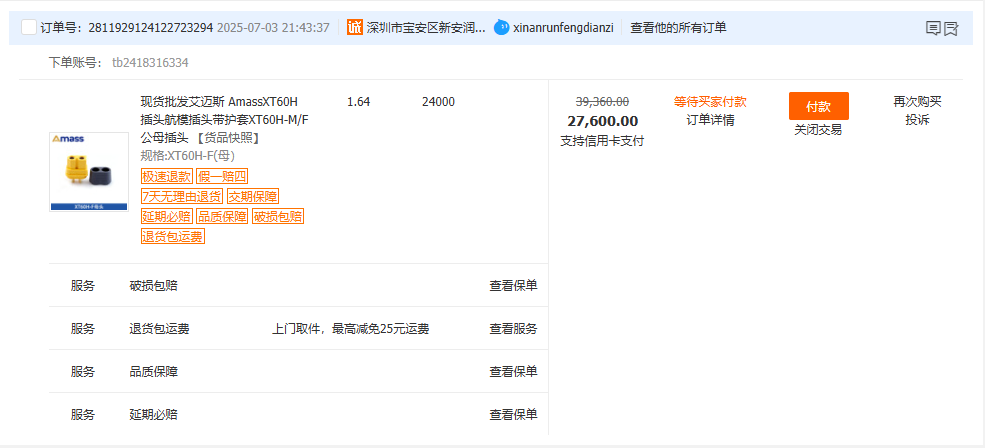This screenshot has height=448, width=985.
Task: Click the orange 诚 shop badge icon
Action: [x=355, y=27]
